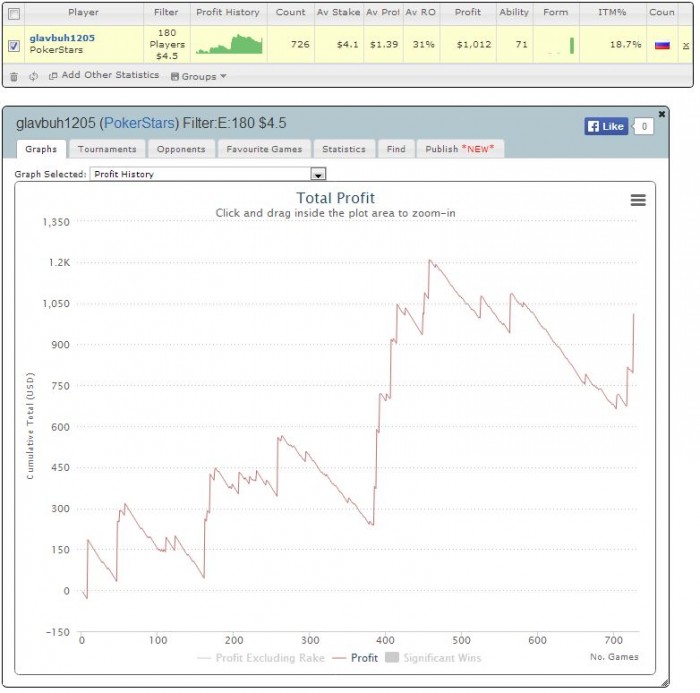This screenshot has height=693, width=700.
Task: Toggle Profit Excluding Rake legend series
Action: (x=261, y=658)
